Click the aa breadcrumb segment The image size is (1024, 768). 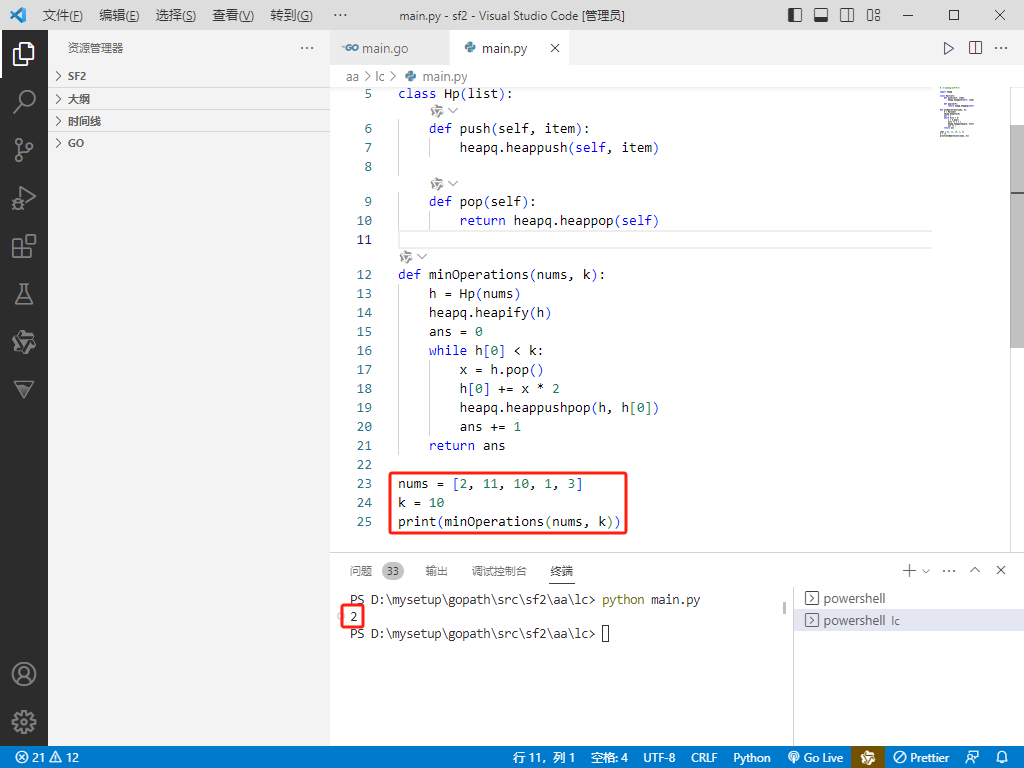pyautogui.click(x=353, y=77)
